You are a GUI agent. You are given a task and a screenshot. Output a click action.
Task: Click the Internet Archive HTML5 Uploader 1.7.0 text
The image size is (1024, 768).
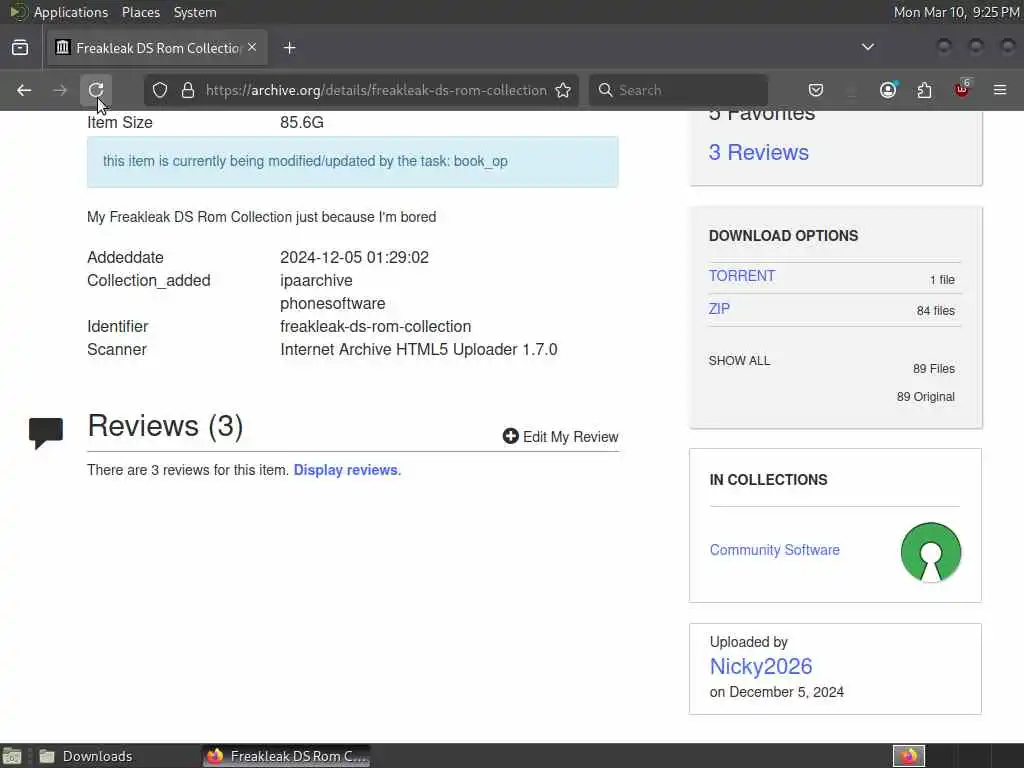point(419,349)
